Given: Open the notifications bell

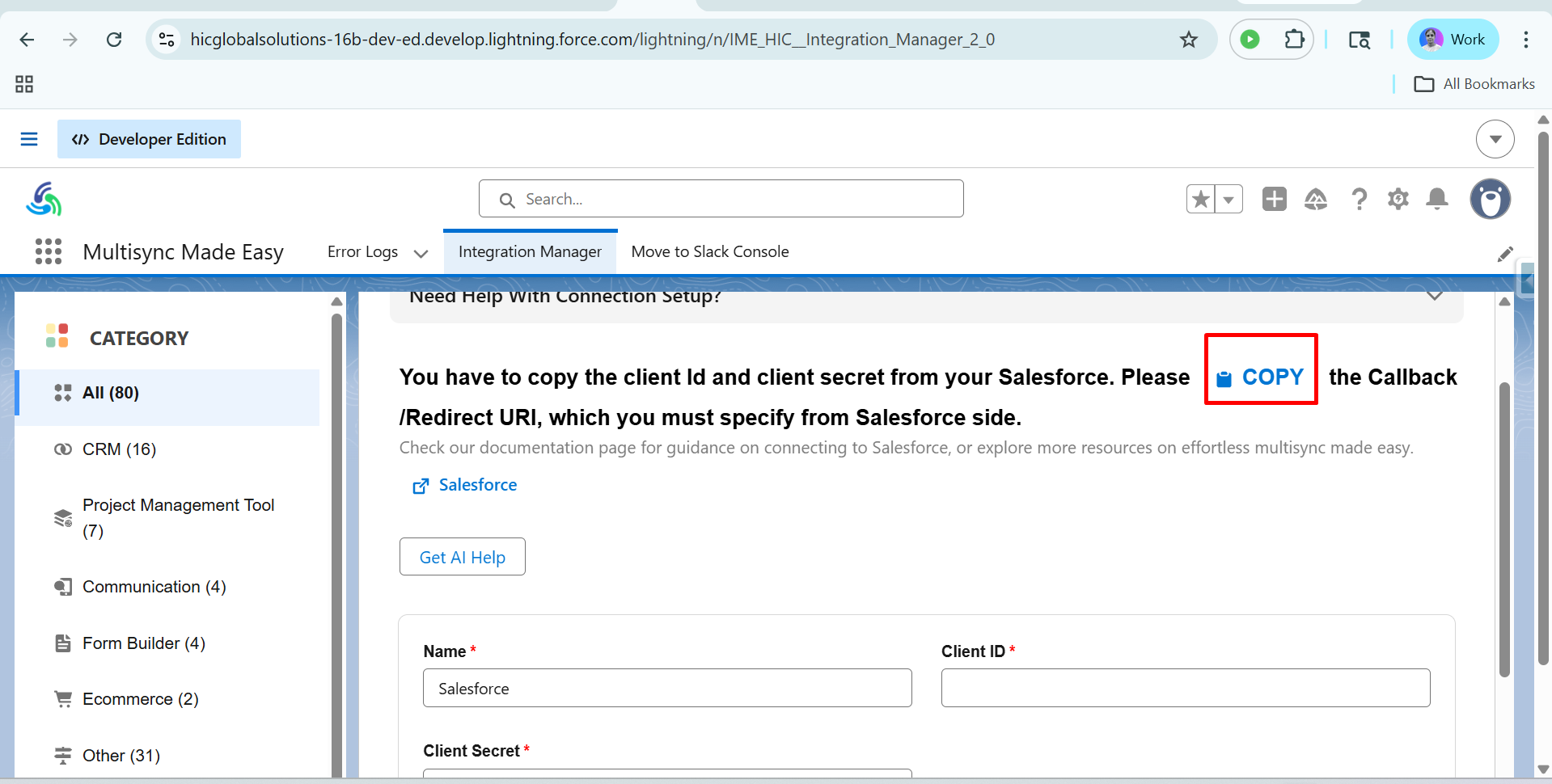Looking at the screenshot, I should pyautogui.click(x=1437, y=199).
